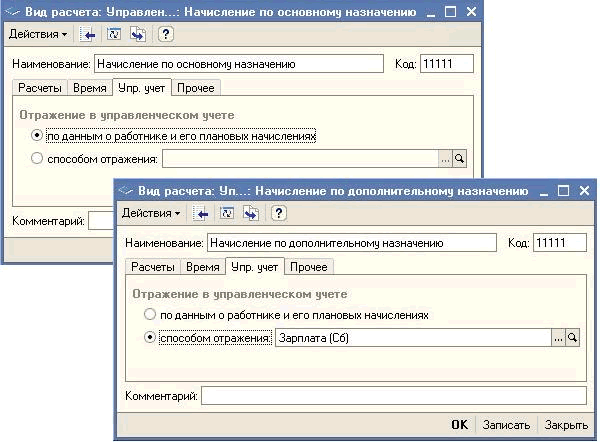Select 'способом отражения' radio in the back window

[x=38, y=159]
